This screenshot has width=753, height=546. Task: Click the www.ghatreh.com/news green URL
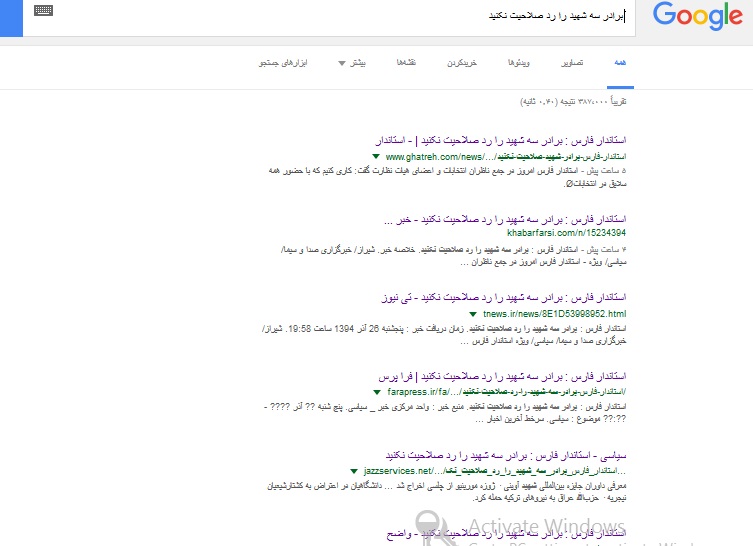(506, 157)
